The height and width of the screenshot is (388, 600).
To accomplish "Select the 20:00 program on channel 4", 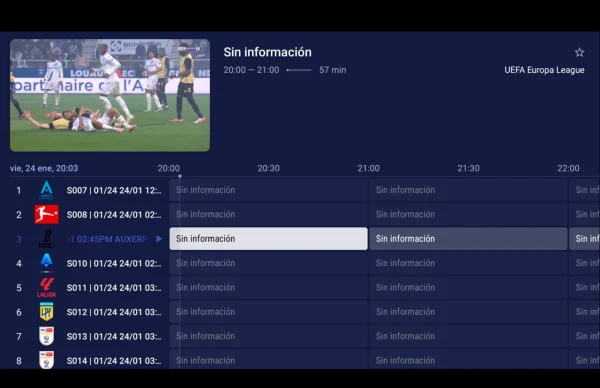I will tap(269, 263).
